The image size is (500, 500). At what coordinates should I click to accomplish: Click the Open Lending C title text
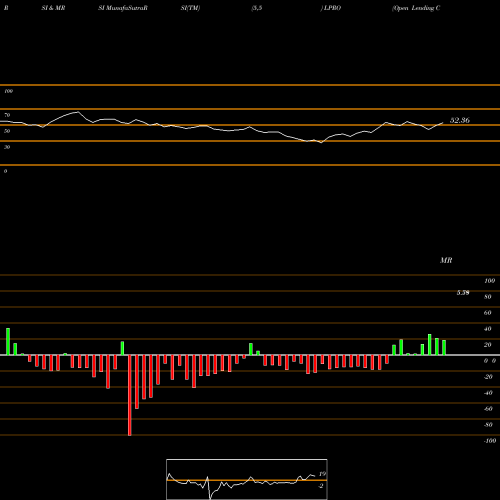click(x=417, y=8)
